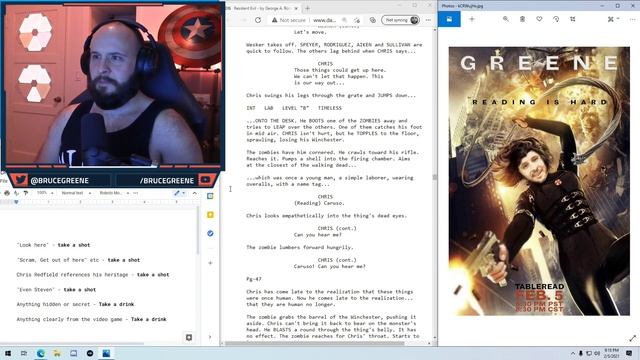Viewport: 640px width, 360px height.
Task: Click the Docs Explore button
Action: [x=189, y=337]
